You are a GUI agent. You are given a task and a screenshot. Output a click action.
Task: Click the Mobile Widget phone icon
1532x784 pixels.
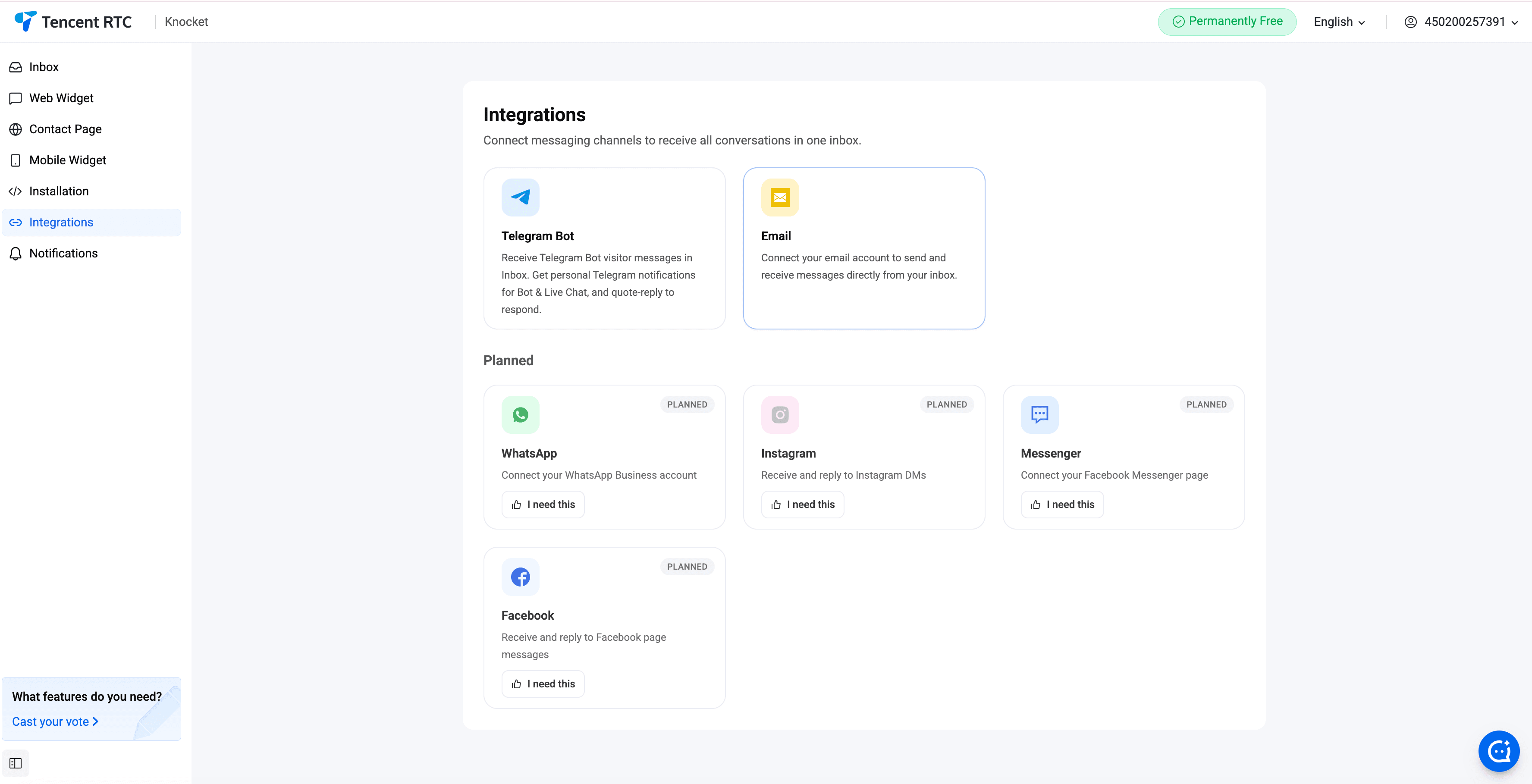pyautogui.click(x=16, y=160)
